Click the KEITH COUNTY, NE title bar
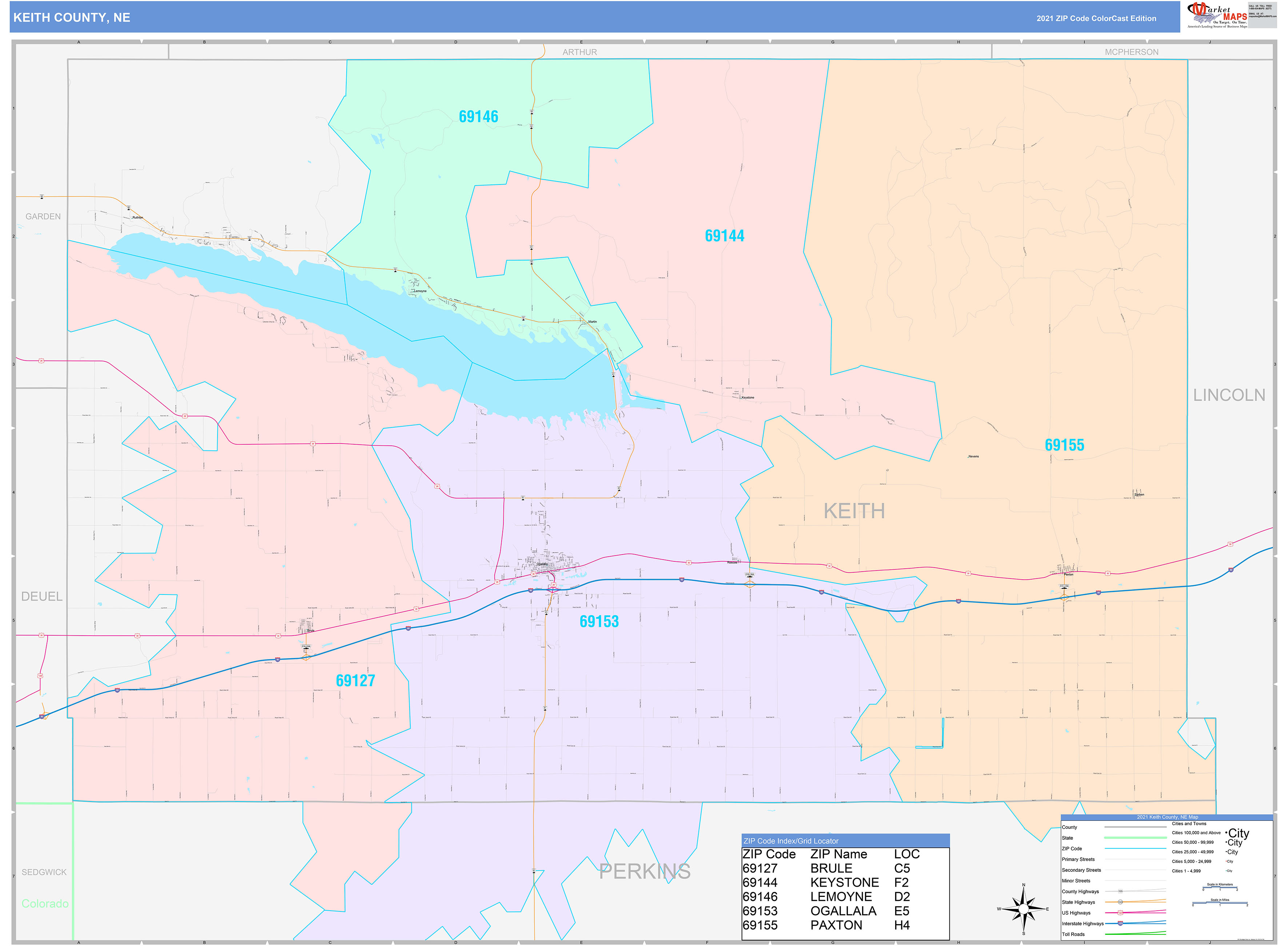This screenshot has height=946, width=1288. [72, 17]
